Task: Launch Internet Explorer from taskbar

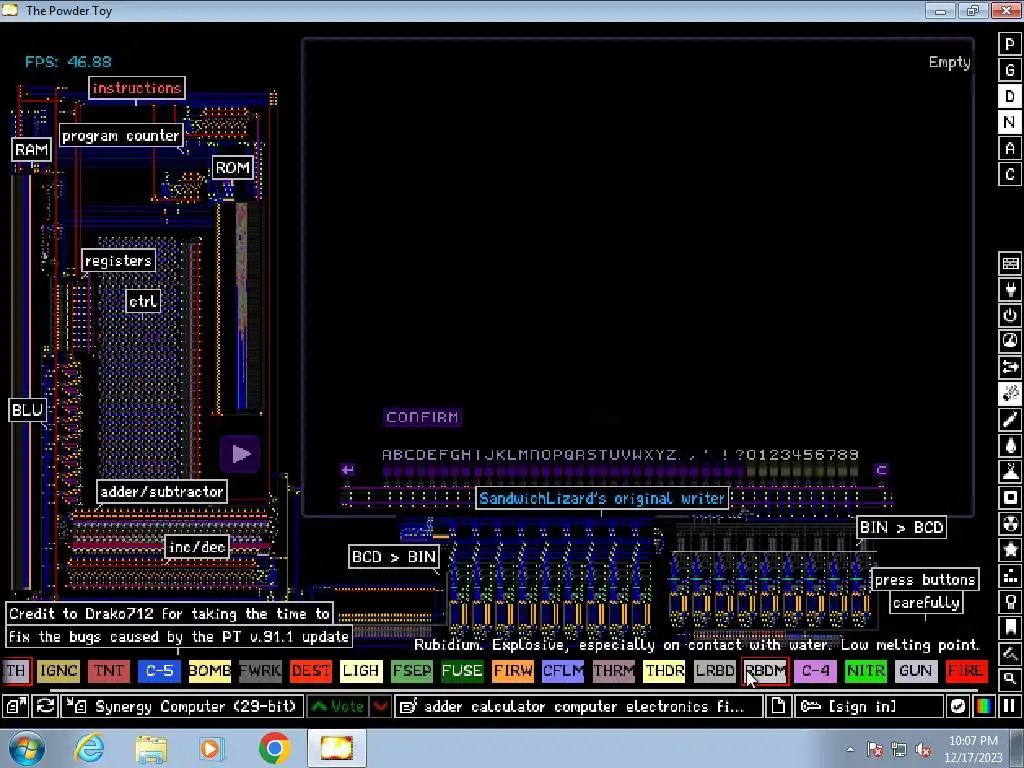Action: point(89,748)
